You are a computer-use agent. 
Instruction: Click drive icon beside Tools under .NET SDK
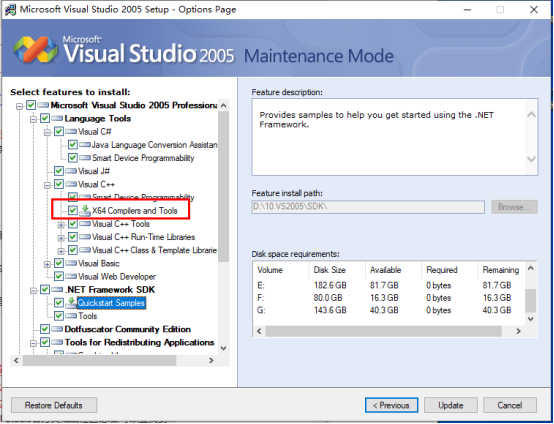(71, 316)
